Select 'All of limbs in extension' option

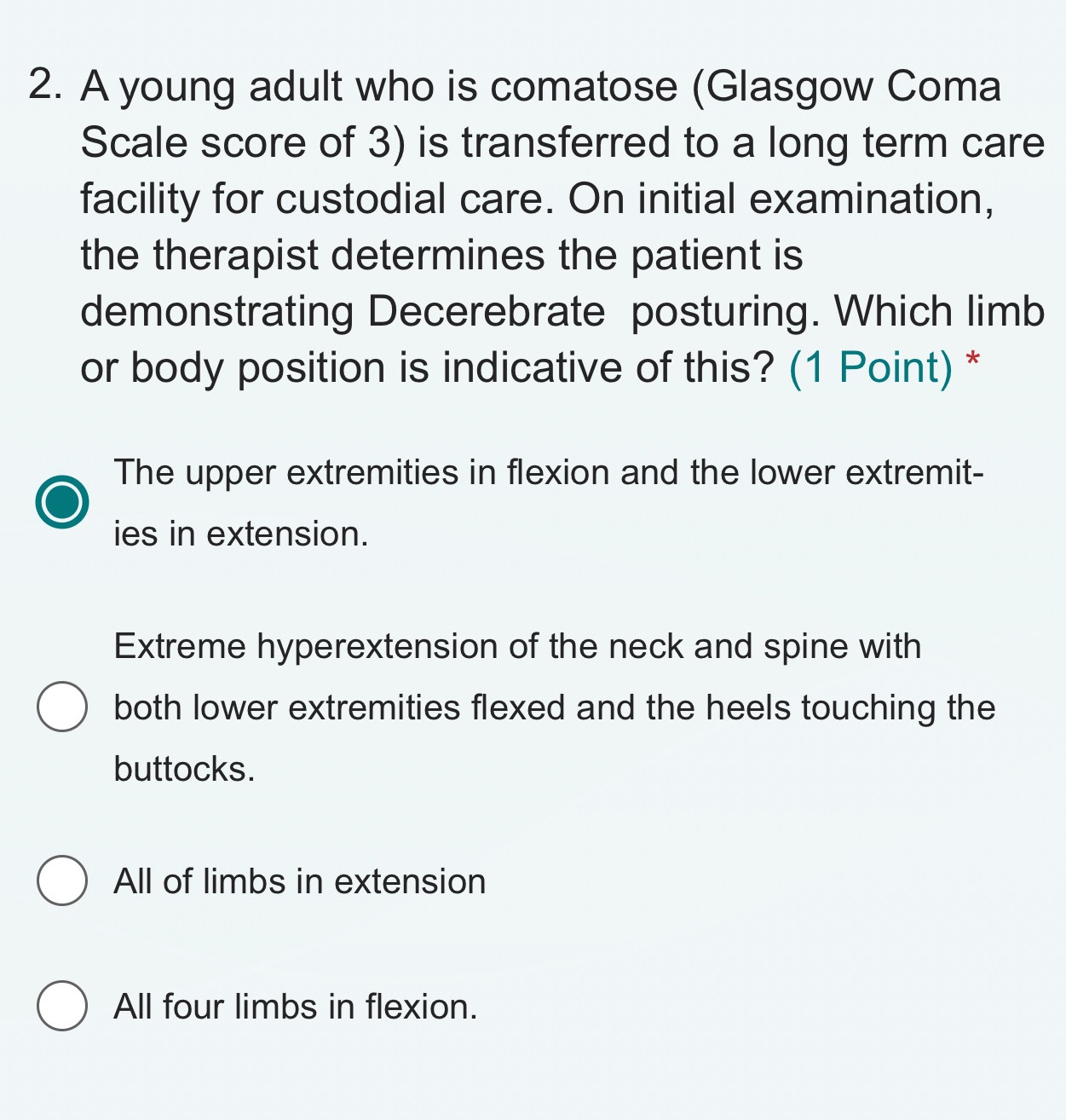[x=61, y=882]
